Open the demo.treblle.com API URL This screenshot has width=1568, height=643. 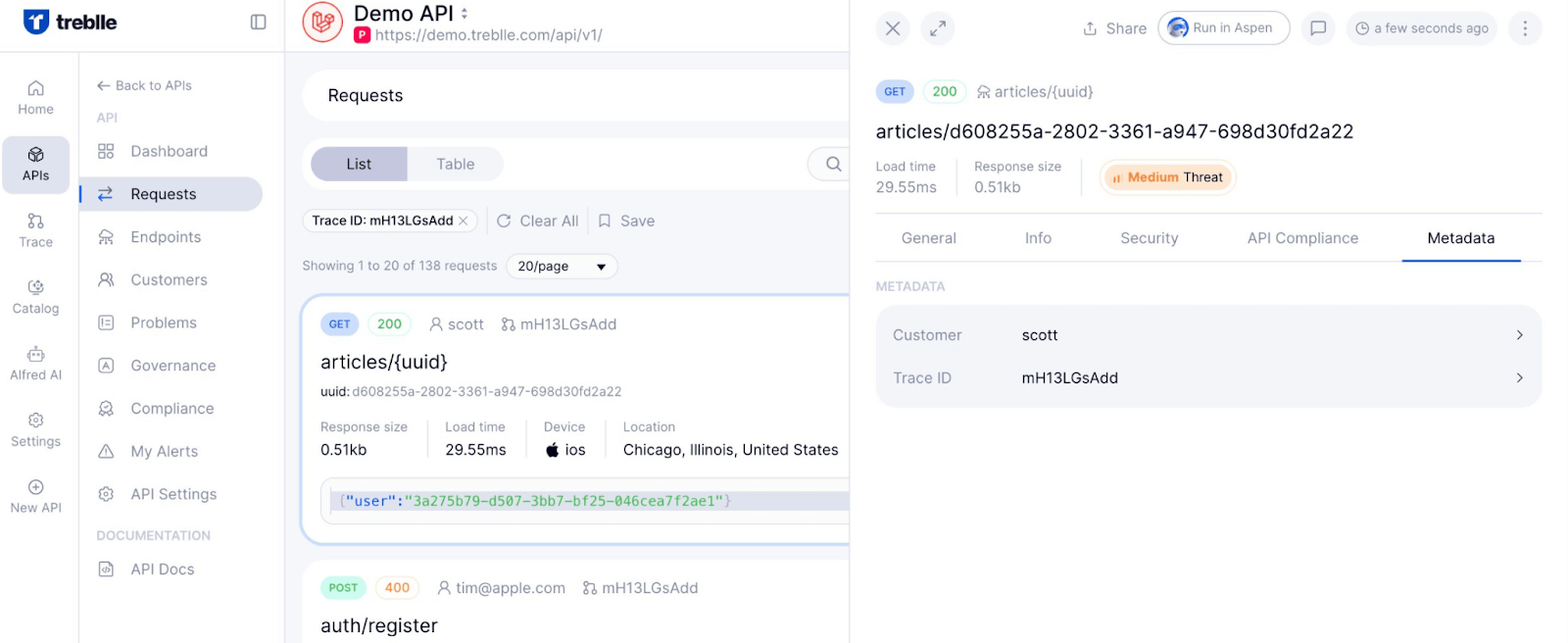(x=488, y=35)
